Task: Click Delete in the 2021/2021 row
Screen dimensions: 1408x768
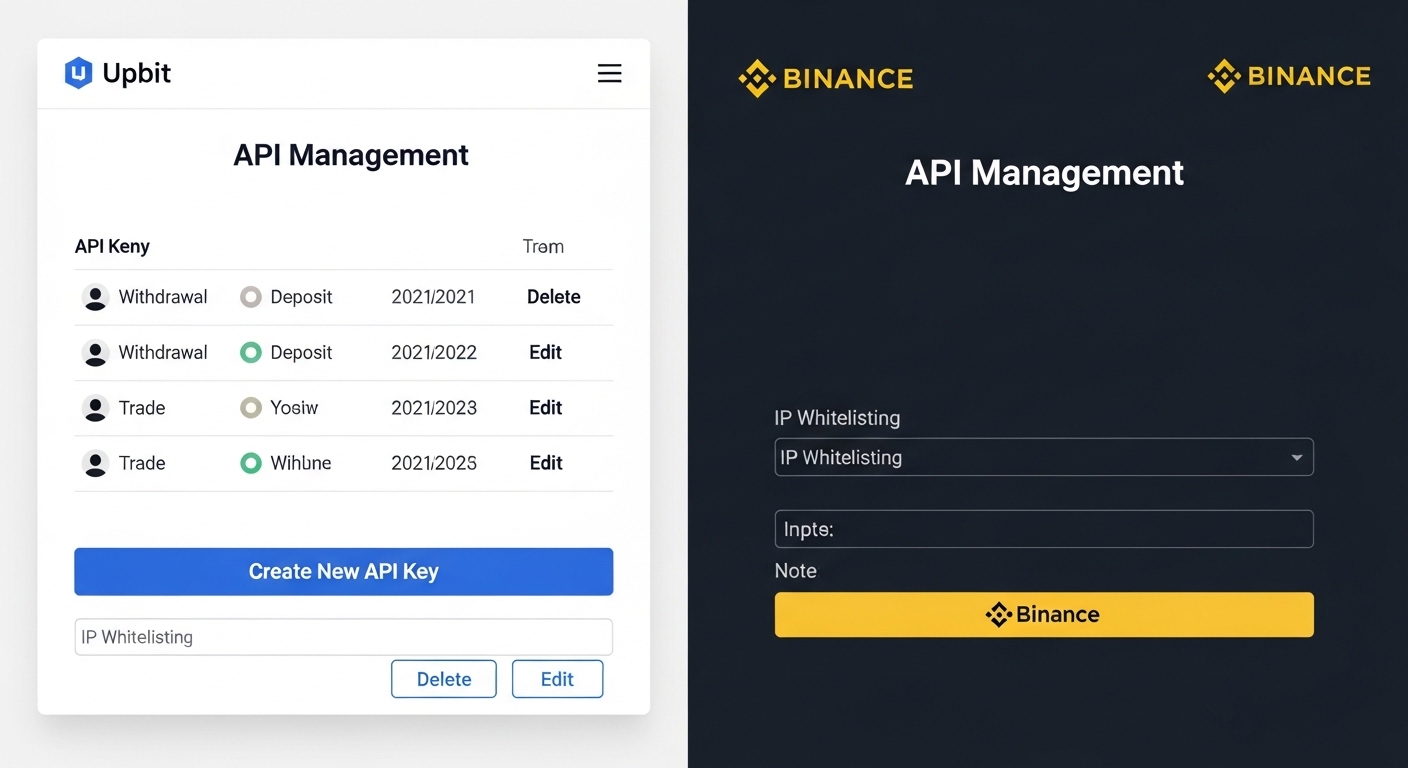Action: pos(554,297)
